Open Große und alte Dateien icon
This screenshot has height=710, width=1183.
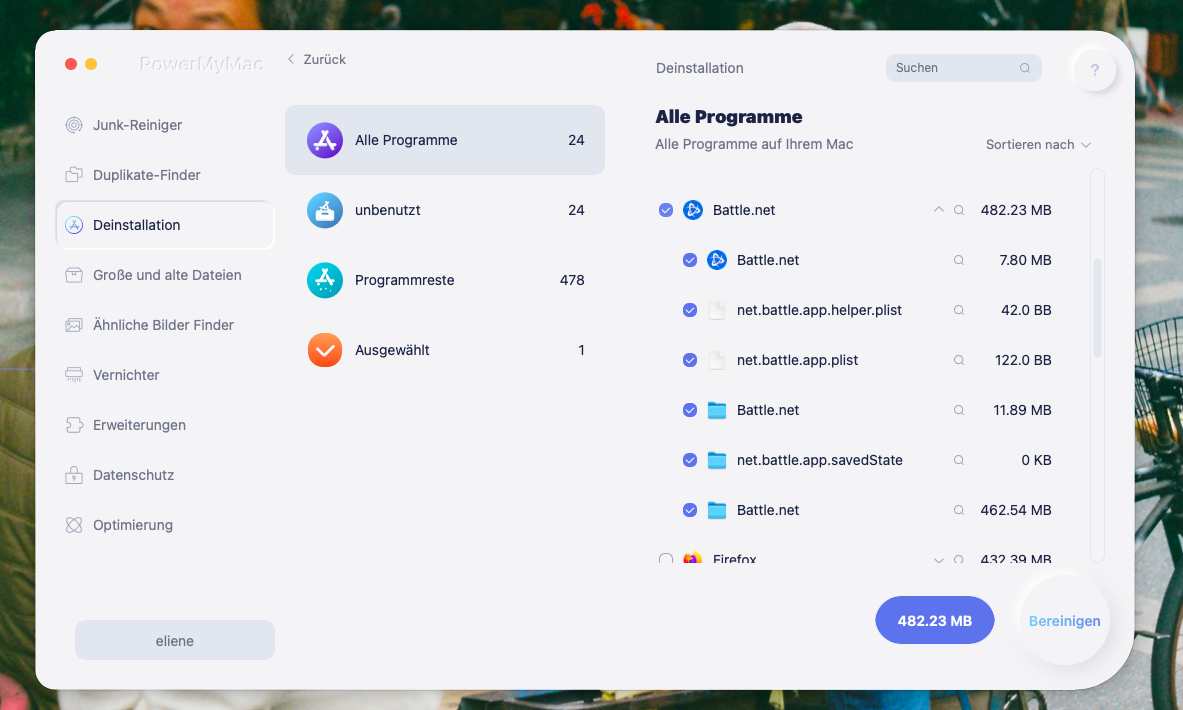(x=74, y=275)
